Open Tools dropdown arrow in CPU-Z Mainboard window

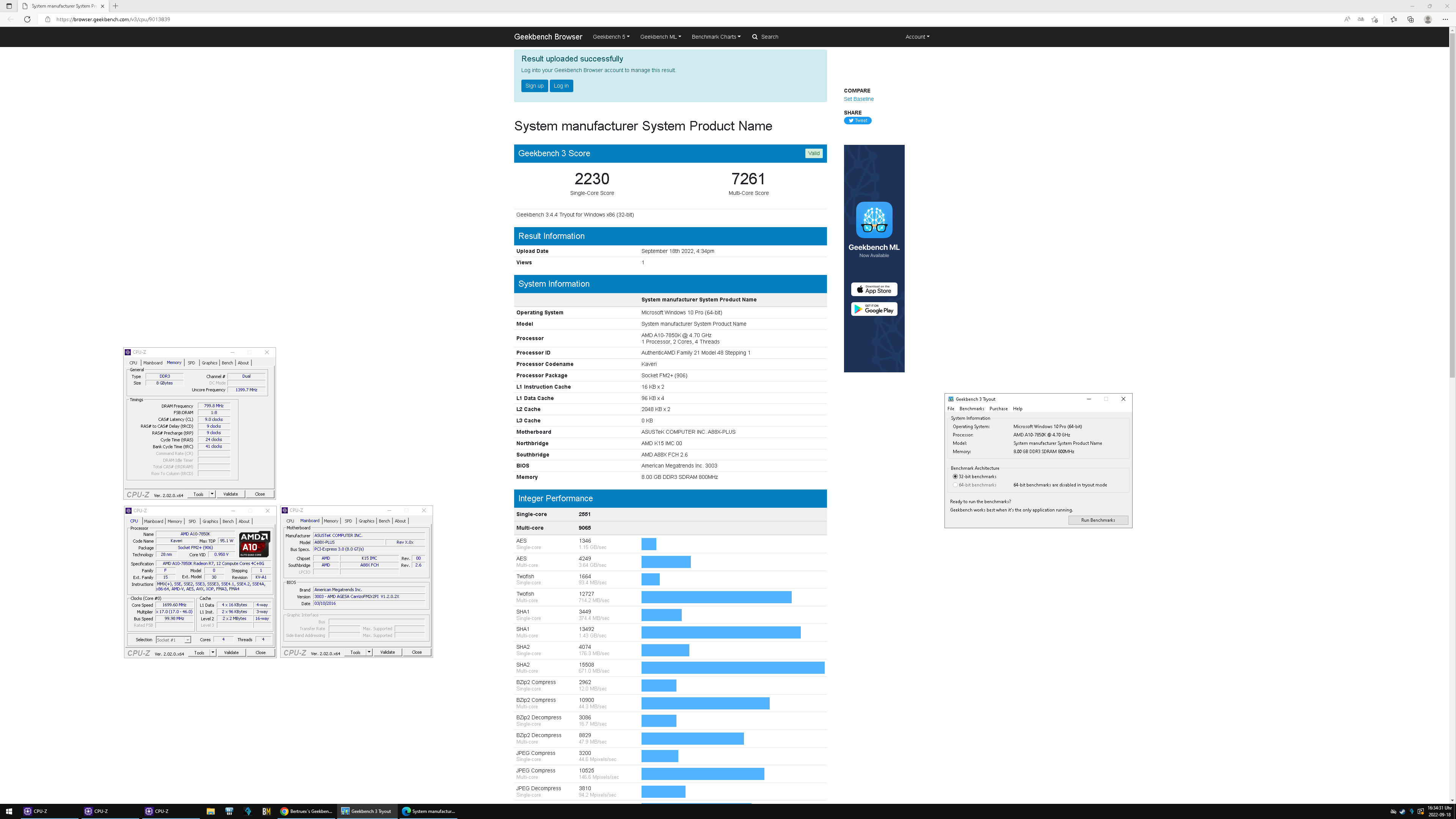tap(369, 652)
